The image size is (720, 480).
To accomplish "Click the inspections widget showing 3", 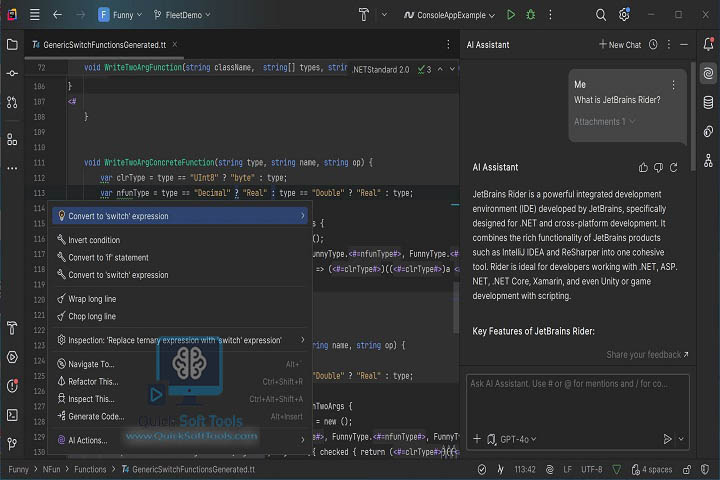I will click(x=424, y=69).
